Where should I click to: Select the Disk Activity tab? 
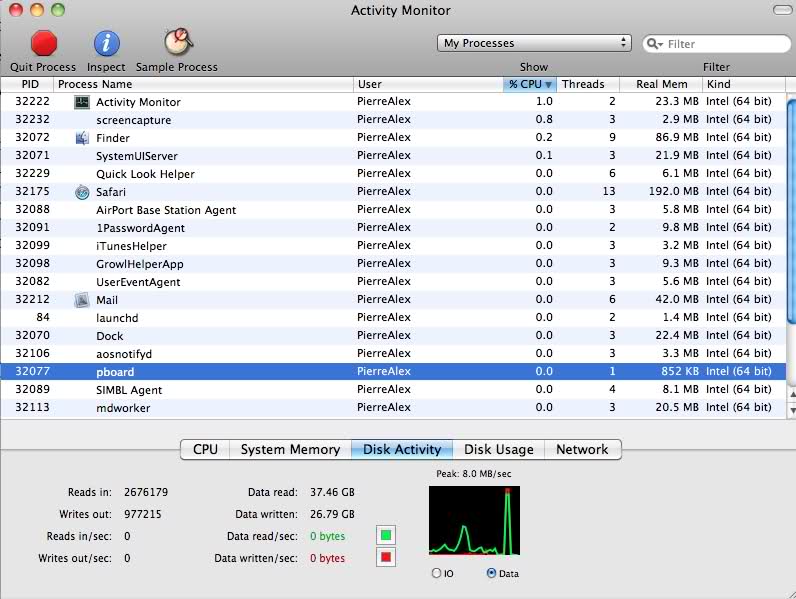pyautogui.click(x=402, y=449)
